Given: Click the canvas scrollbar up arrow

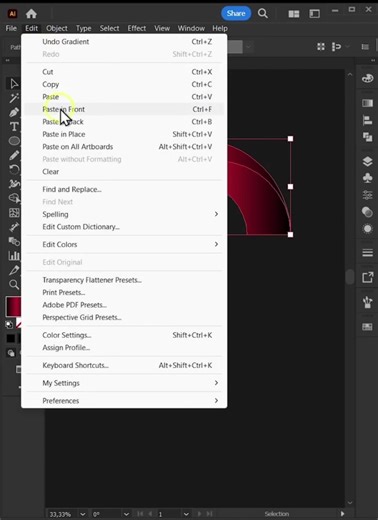Looking at the screenshot, I should click(350, 75).
